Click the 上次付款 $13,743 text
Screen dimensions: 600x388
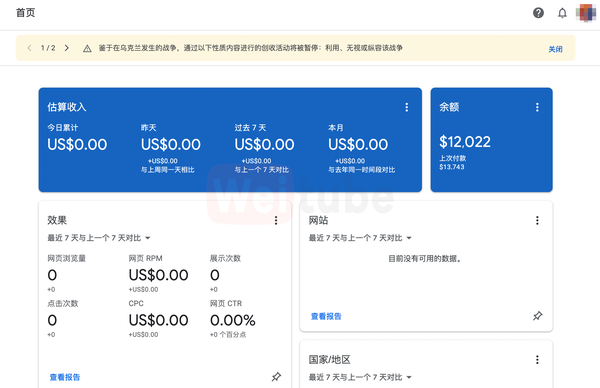tap(452, 163)
